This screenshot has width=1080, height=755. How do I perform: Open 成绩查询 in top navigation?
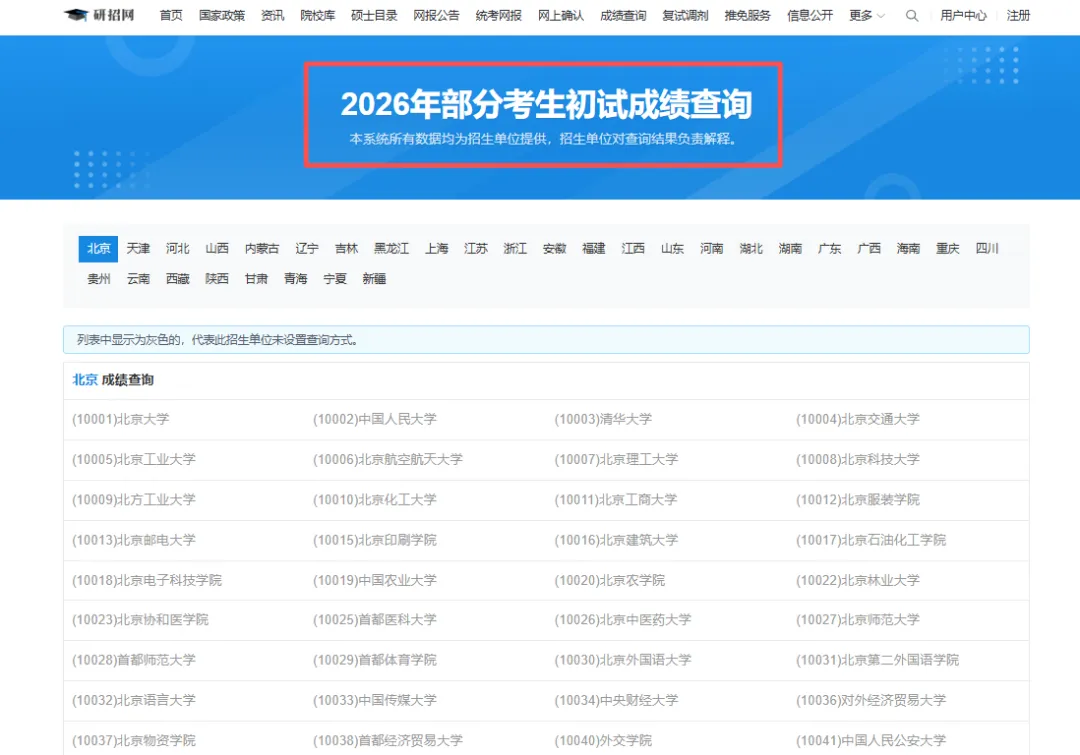623,15
